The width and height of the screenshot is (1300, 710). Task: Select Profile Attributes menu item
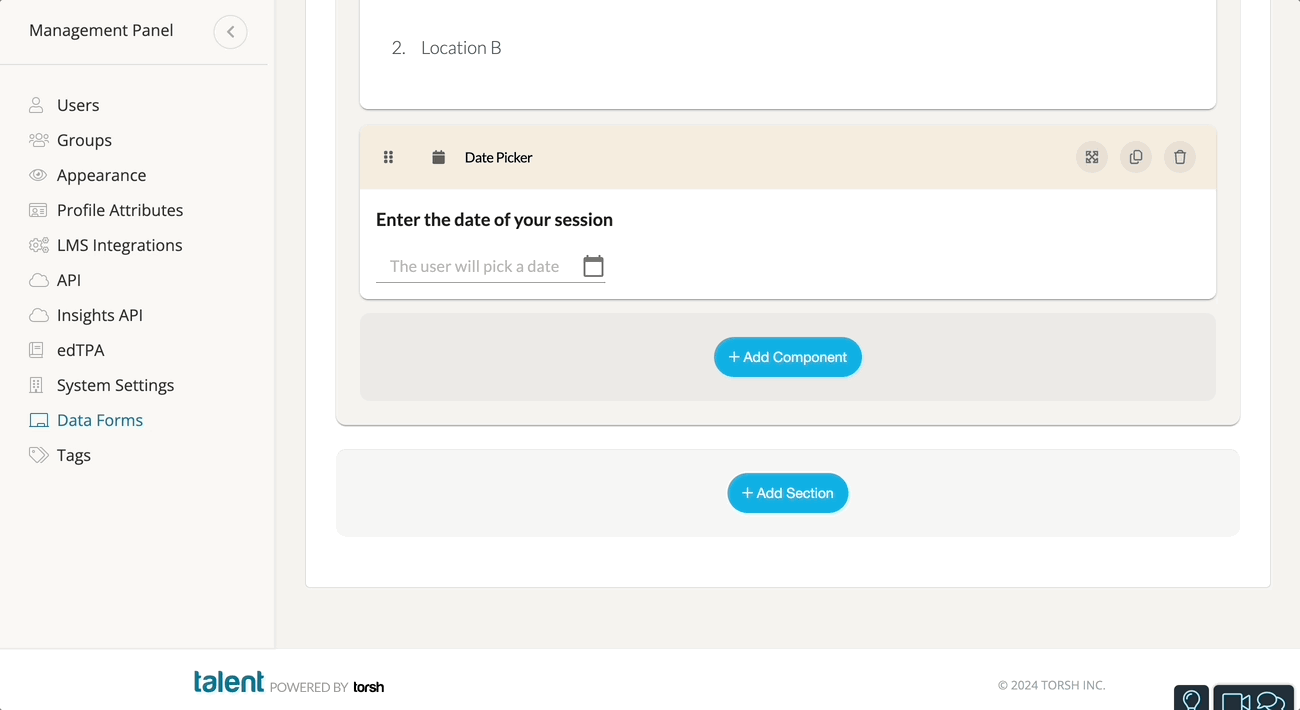tap(120, 210)
